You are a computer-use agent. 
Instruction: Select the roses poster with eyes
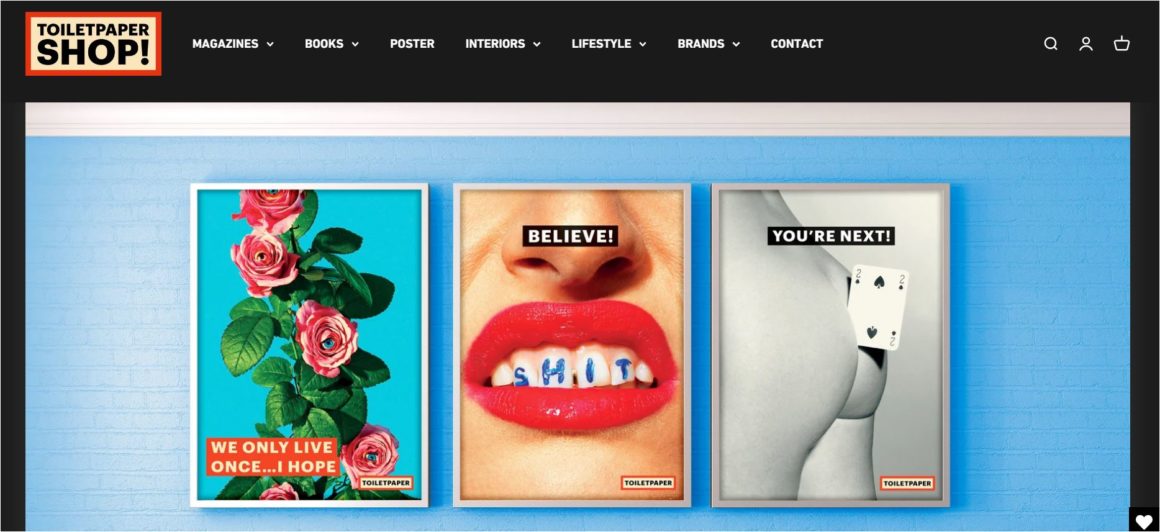click(309, 345)
